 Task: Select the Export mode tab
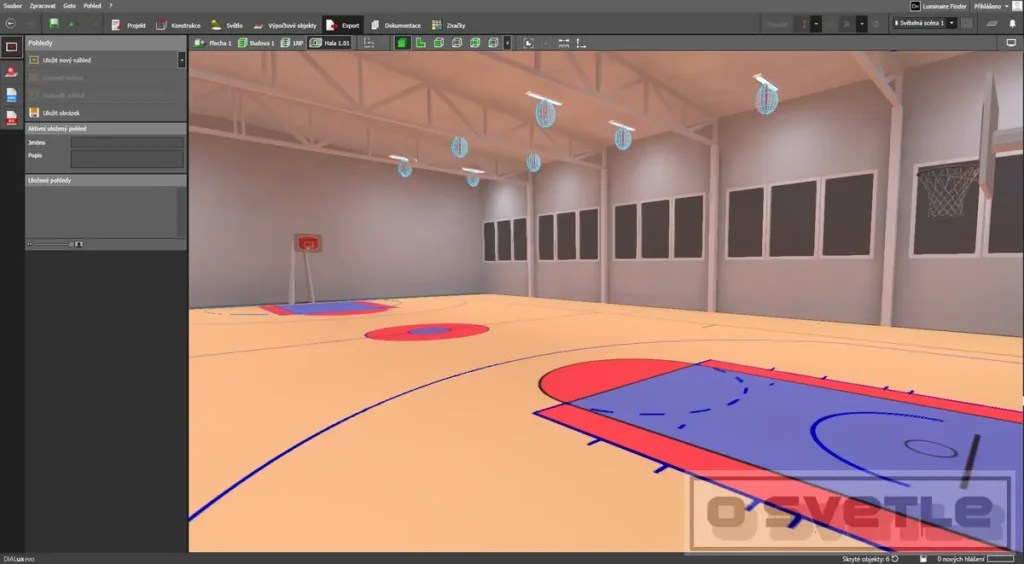pyautogui.click(x=343, y=25)
